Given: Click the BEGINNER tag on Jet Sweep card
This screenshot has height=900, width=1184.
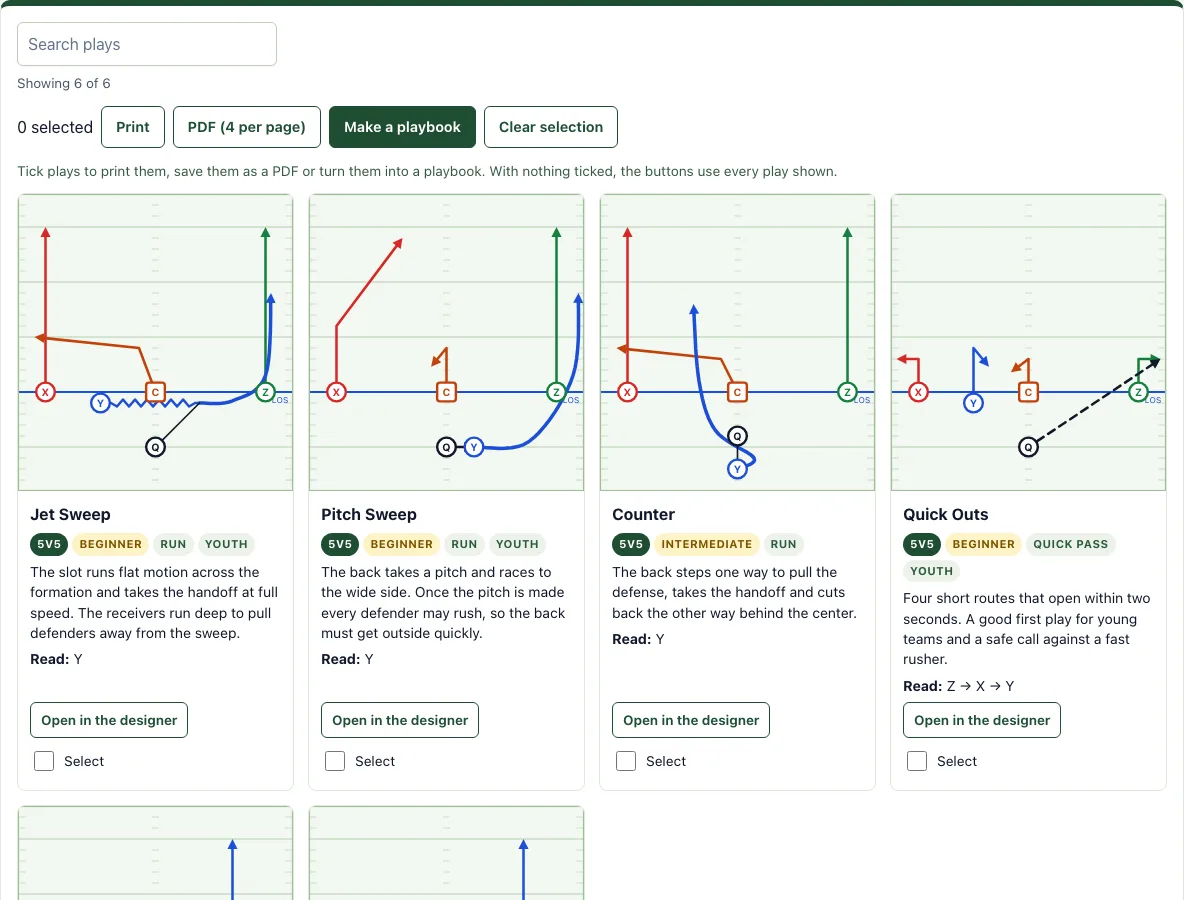Looking at the screenshot, I should 110,544.
